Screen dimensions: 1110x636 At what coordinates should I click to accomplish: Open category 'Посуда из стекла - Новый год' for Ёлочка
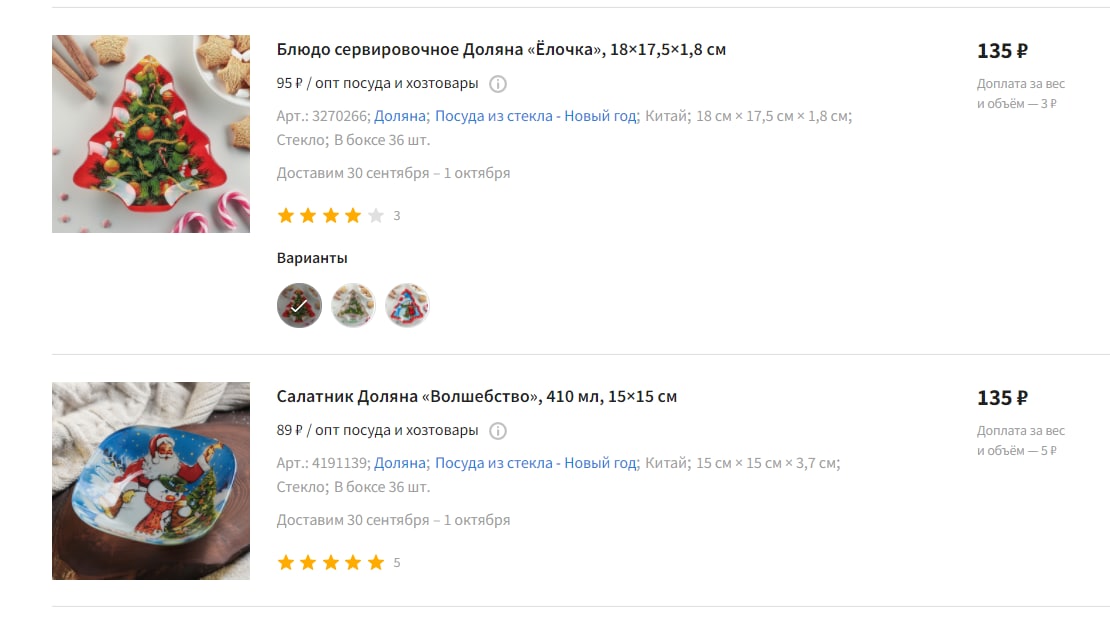click(536, 116)
